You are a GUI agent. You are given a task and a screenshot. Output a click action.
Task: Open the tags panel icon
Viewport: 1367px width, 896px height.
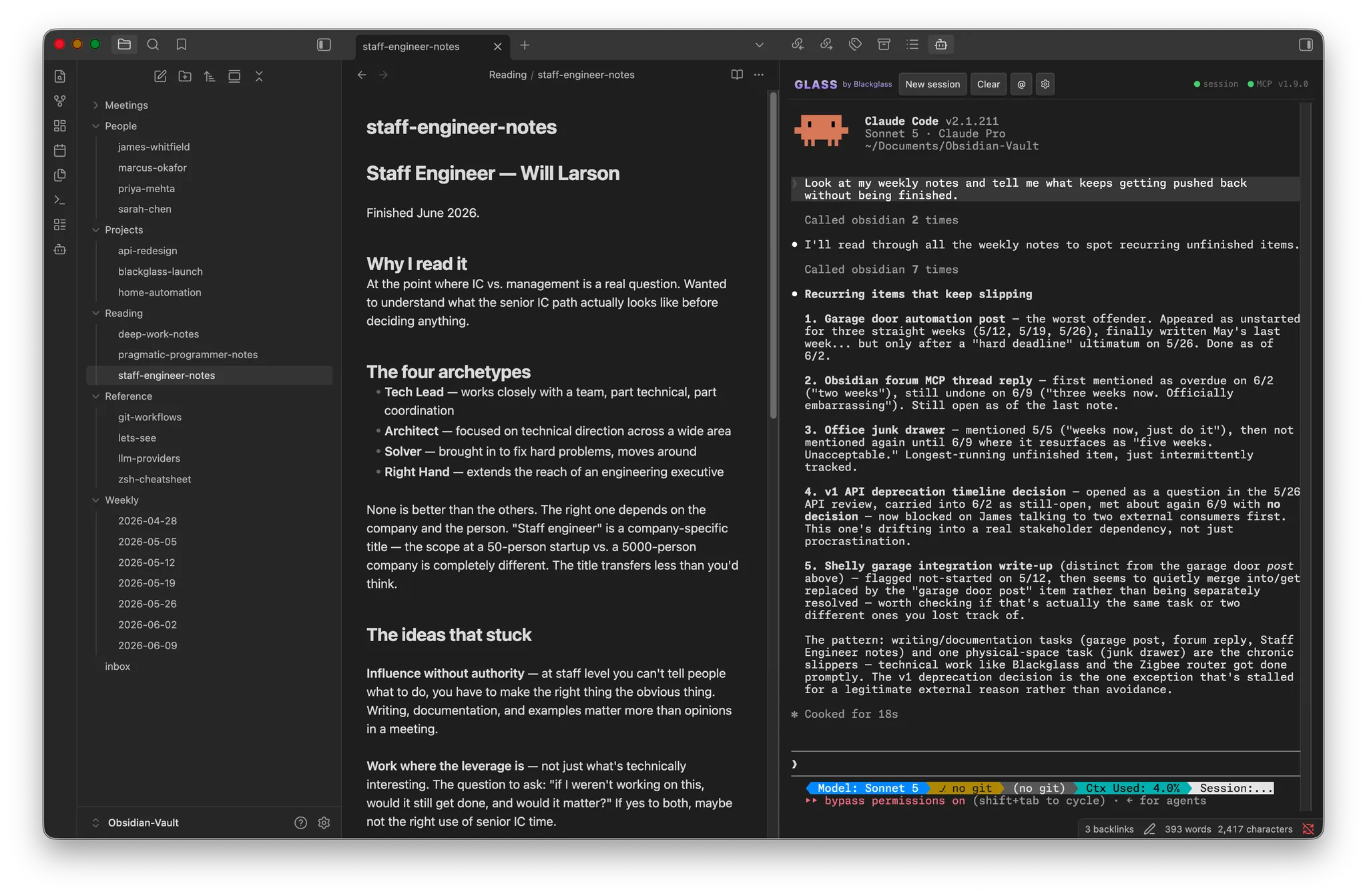855,45
